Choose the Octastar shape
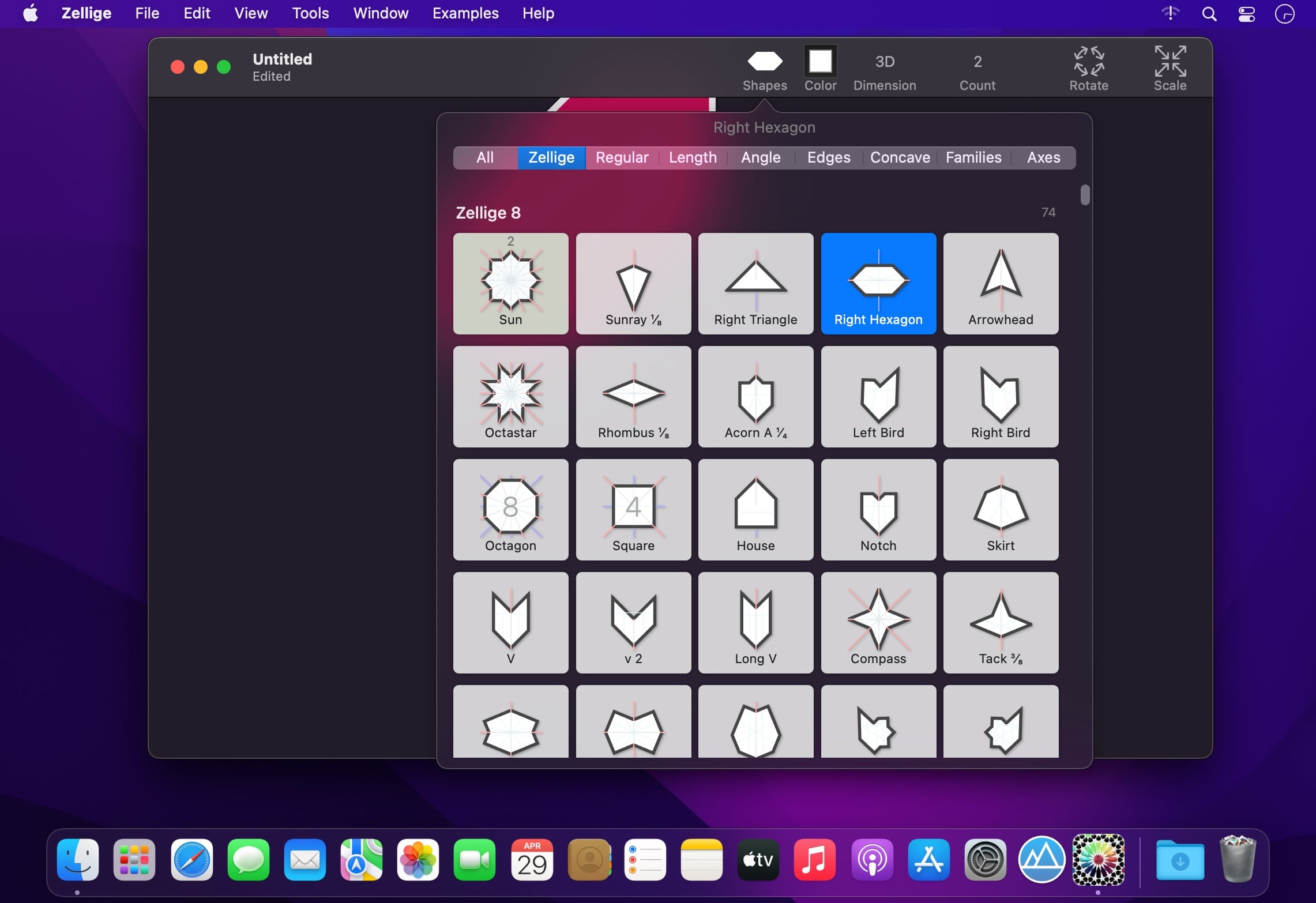Viewport: 1316px width, 903px height. click(510, 396)
